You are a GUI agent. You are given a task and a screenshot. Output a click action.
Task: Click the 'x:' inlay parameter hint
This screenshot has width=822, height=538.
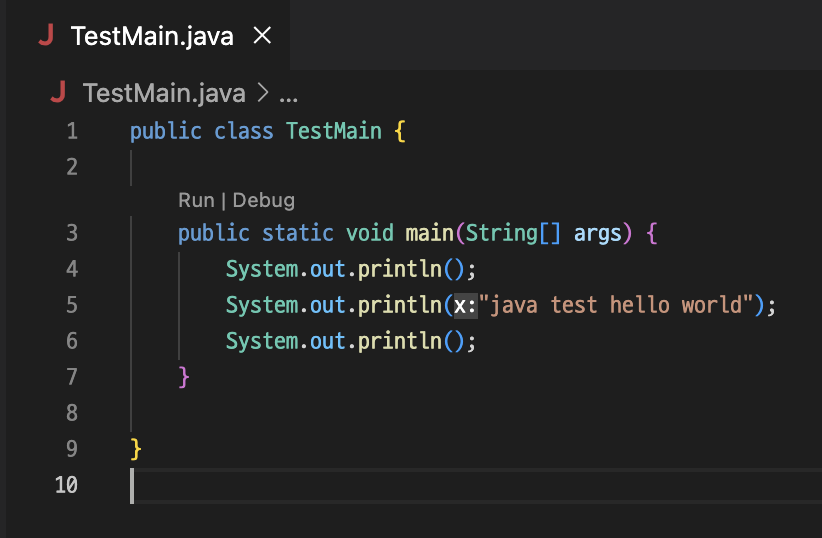[x=466, y=305]
